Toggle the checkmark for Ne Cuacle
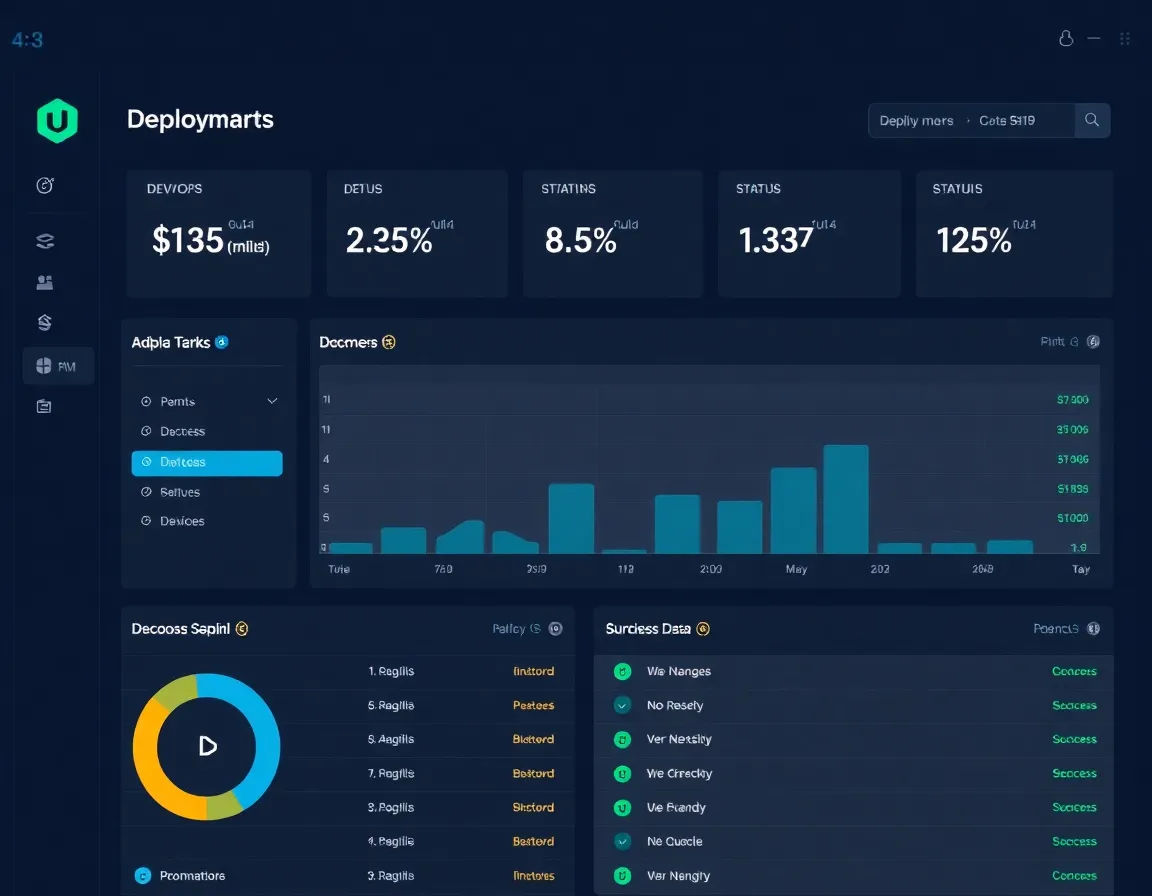Screen dimensions: 1152x896 (622, 842)
